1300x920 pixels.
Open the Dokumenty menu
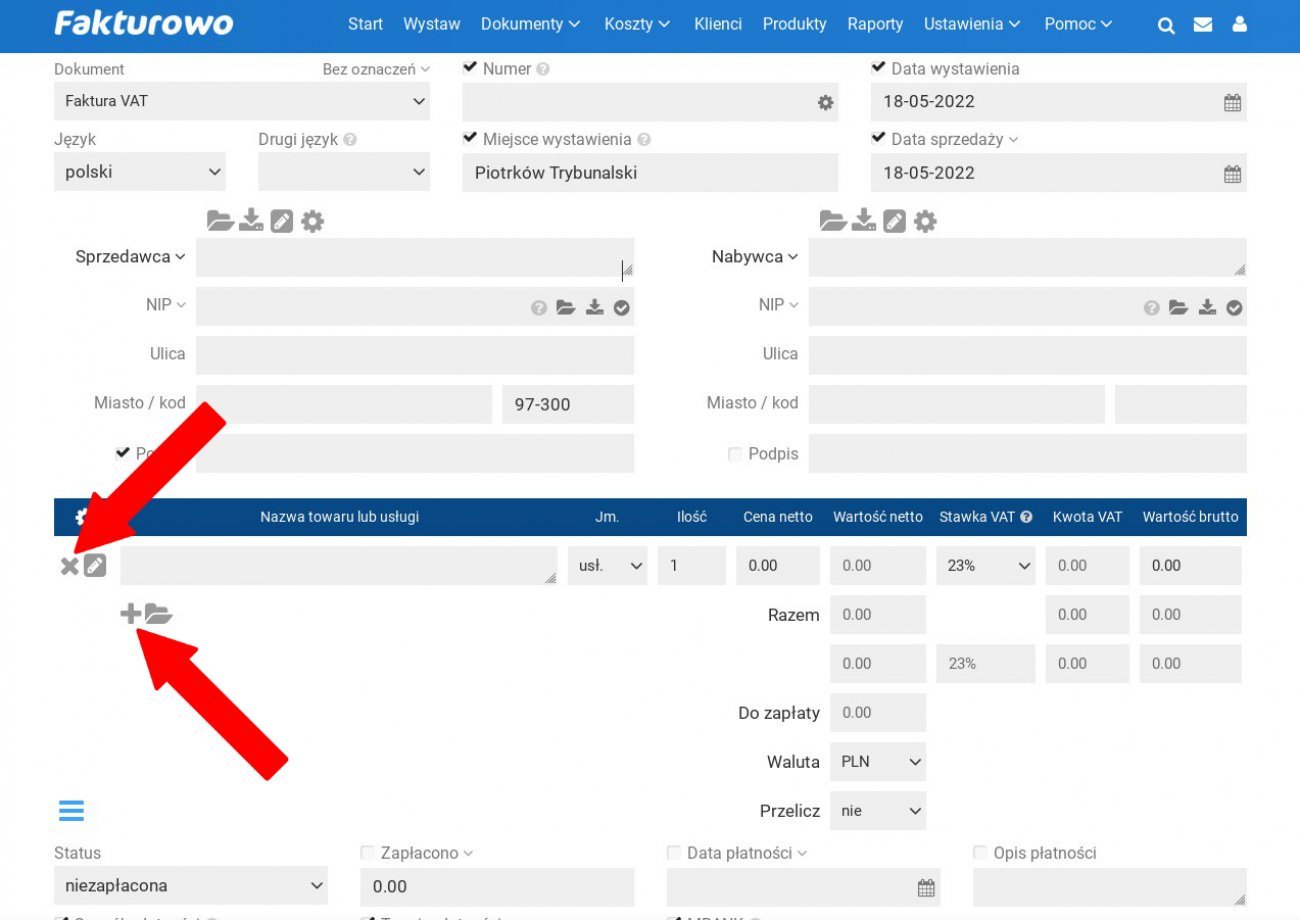pyautogui.click(x=530, y=24)
